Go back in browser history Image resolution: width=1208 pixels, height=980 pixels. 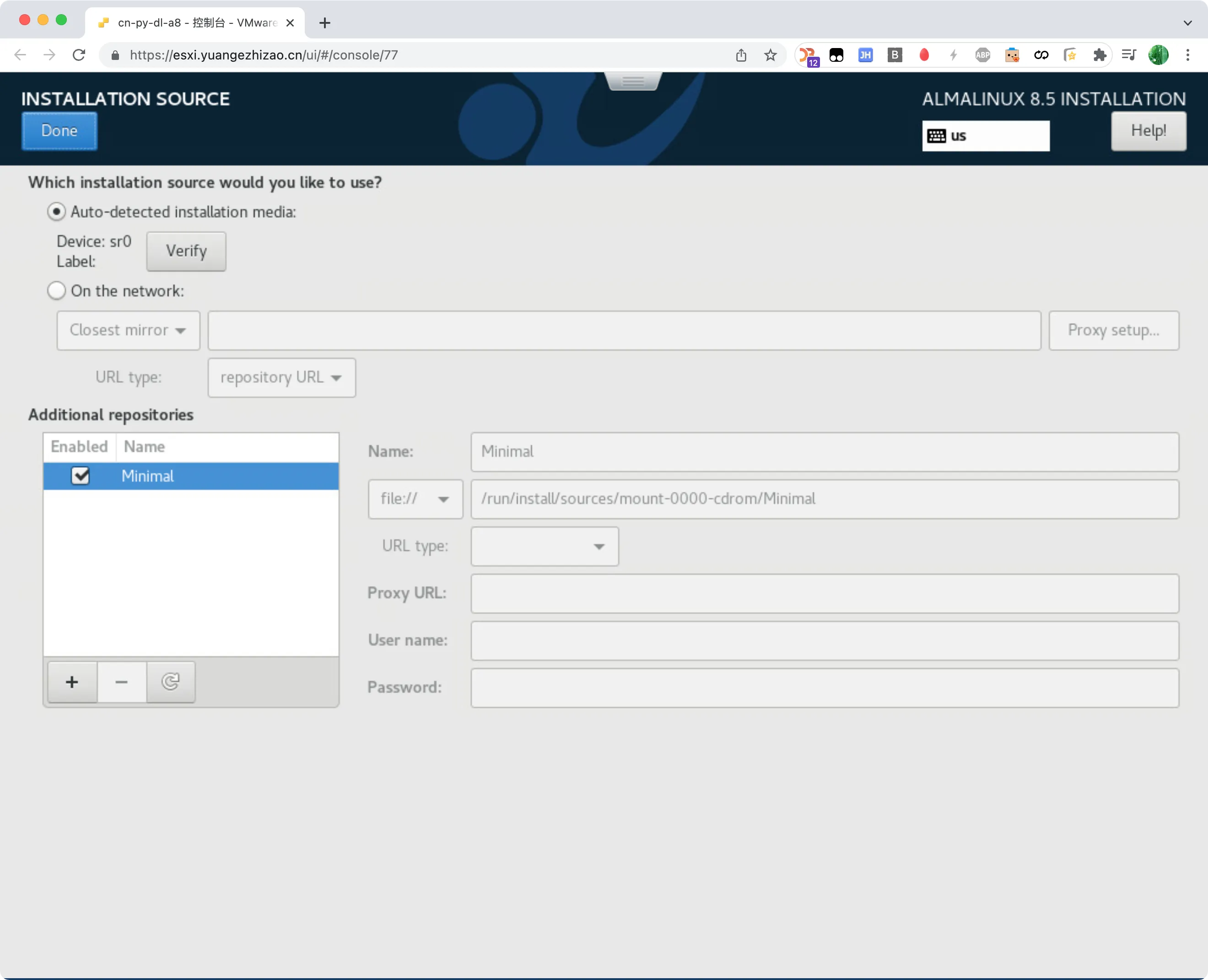click(20, 55)
